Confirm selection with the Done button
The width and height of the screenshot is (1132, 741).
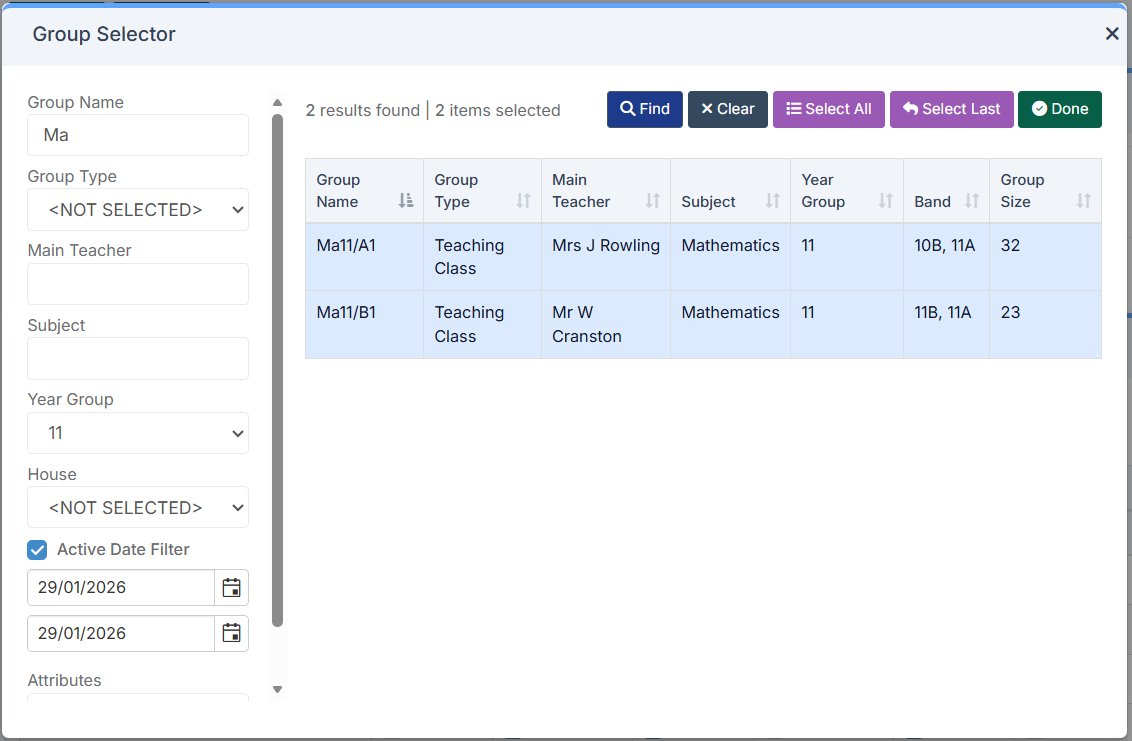(1059, 110)
